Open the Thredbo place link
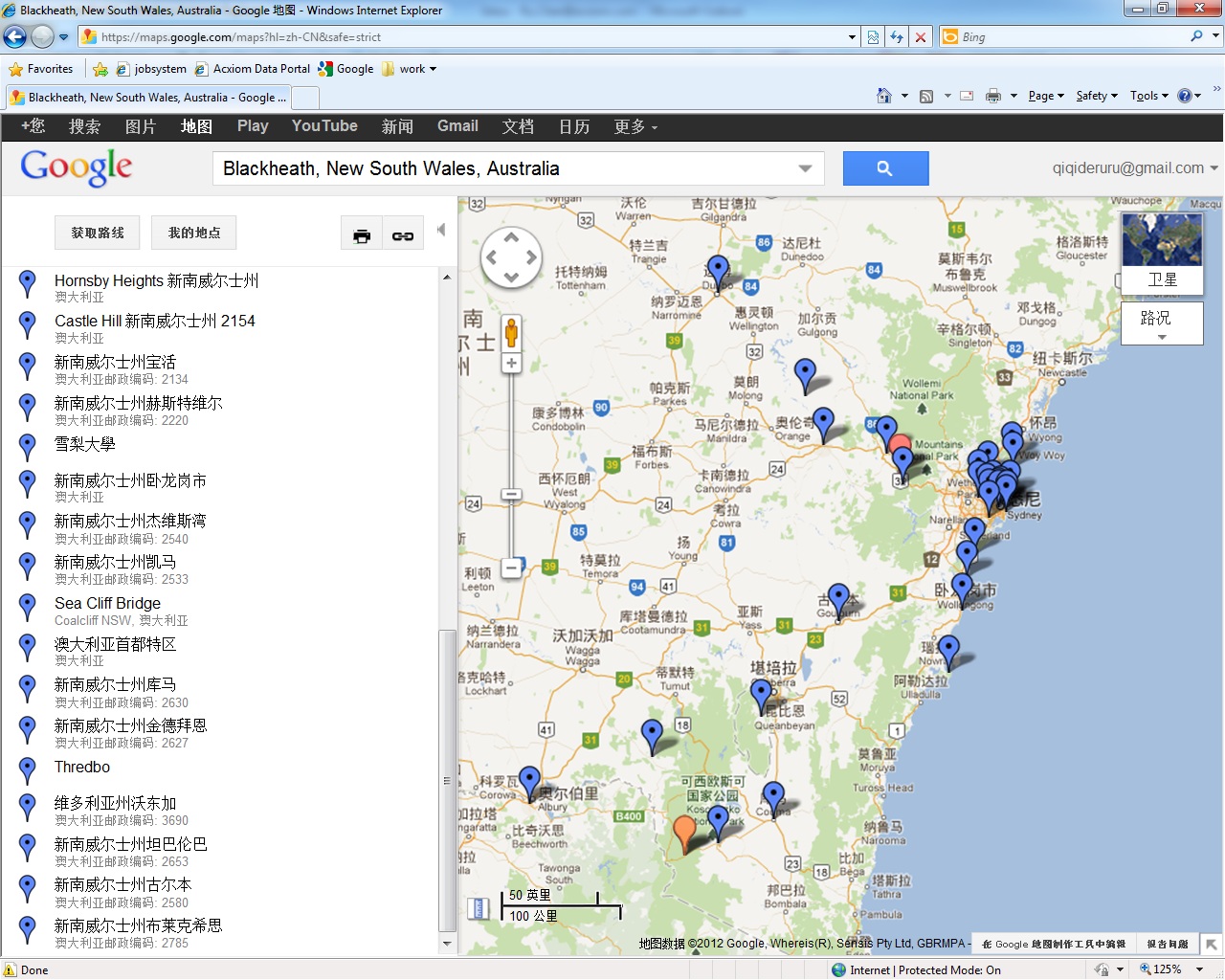 [x=82, y=767]
